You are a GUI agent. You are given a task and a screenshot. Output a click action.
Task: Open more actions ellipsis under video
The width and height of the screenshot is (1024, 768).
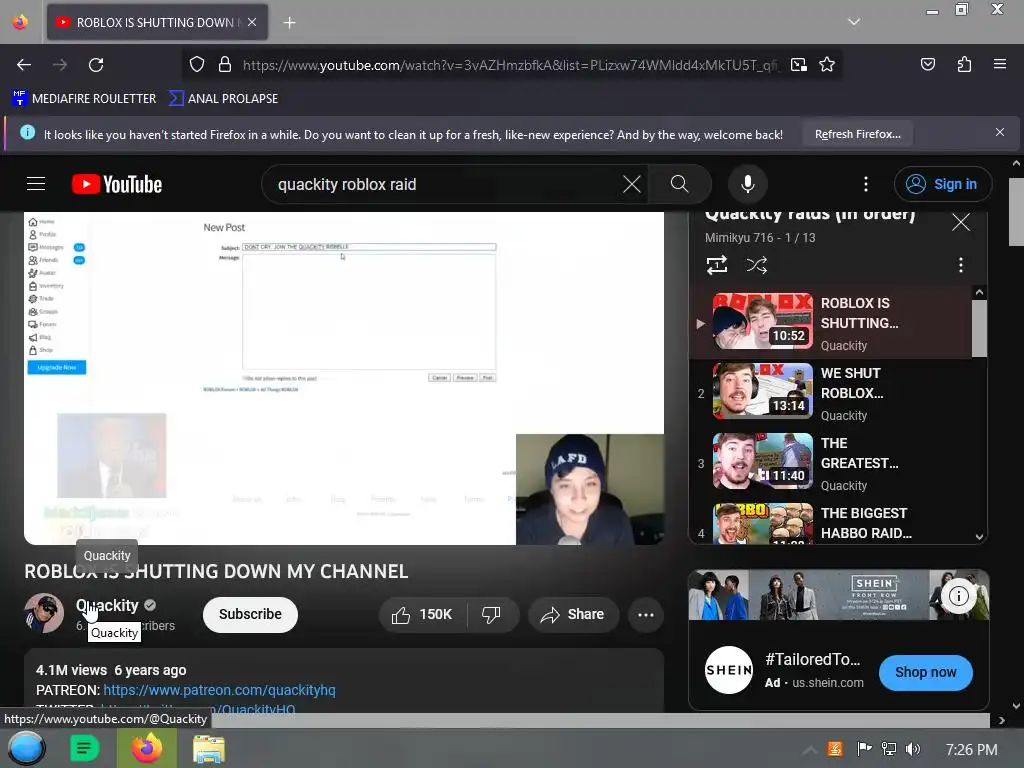pyautogui.click(x=646, y=615)
